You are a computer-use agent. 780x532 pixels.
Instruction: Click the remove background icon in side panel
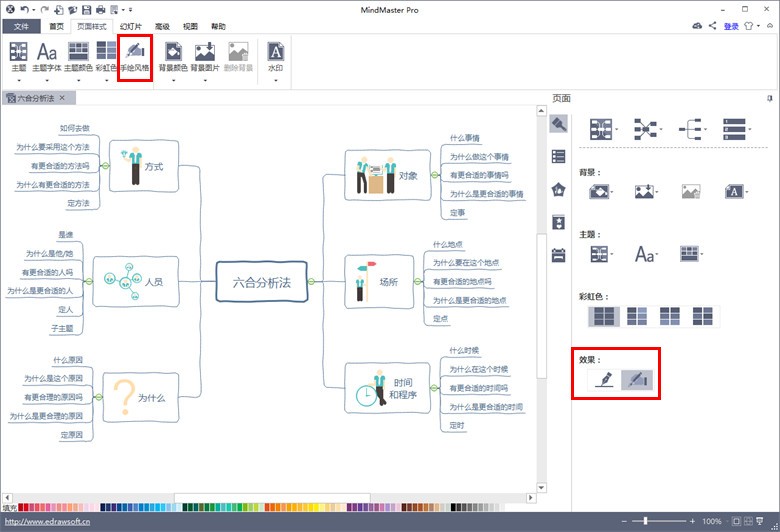tap(691, 192)
